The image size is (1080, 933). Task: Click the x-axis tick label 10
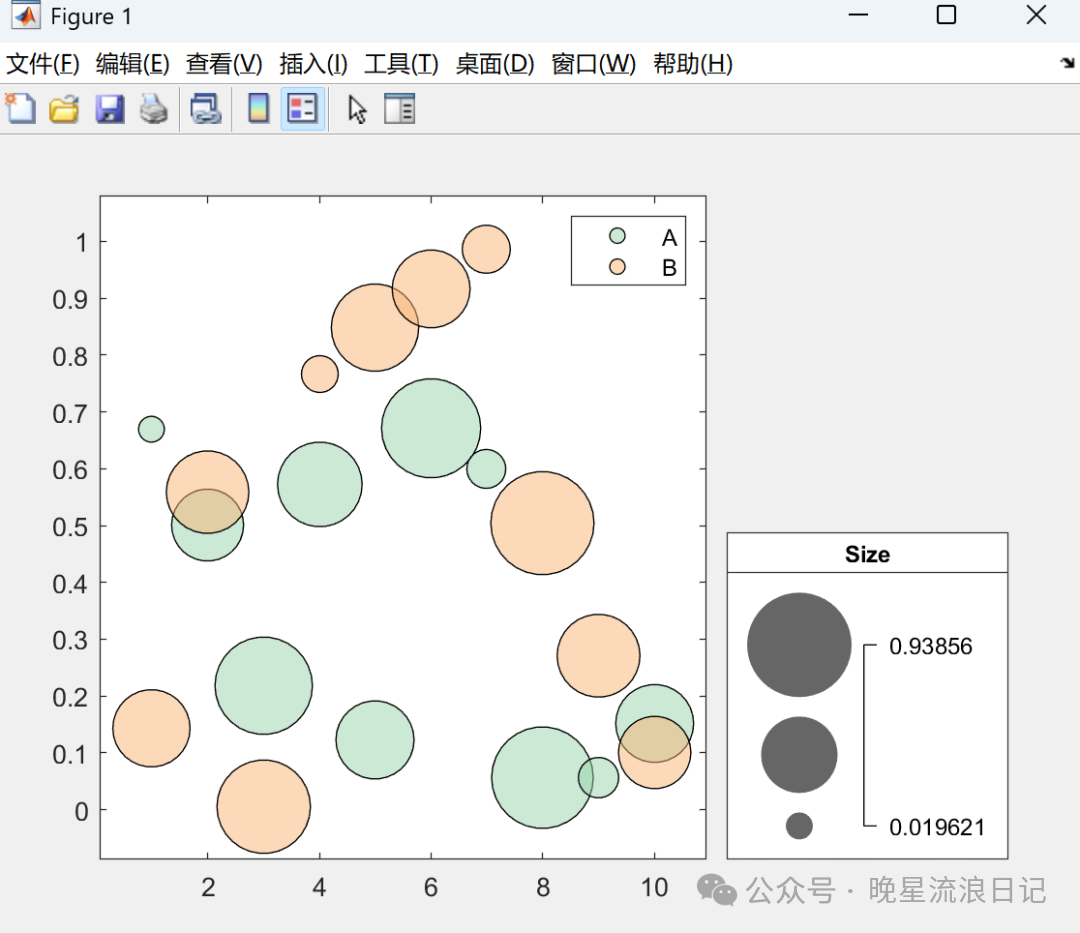654,888
